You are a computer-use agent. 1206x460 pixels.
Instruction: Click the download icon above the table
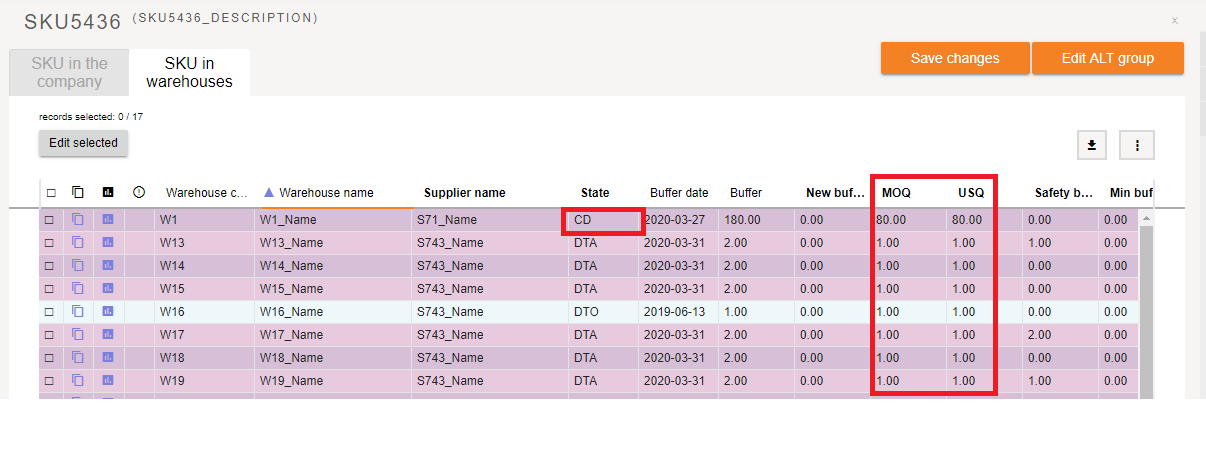pos(1091,145)
